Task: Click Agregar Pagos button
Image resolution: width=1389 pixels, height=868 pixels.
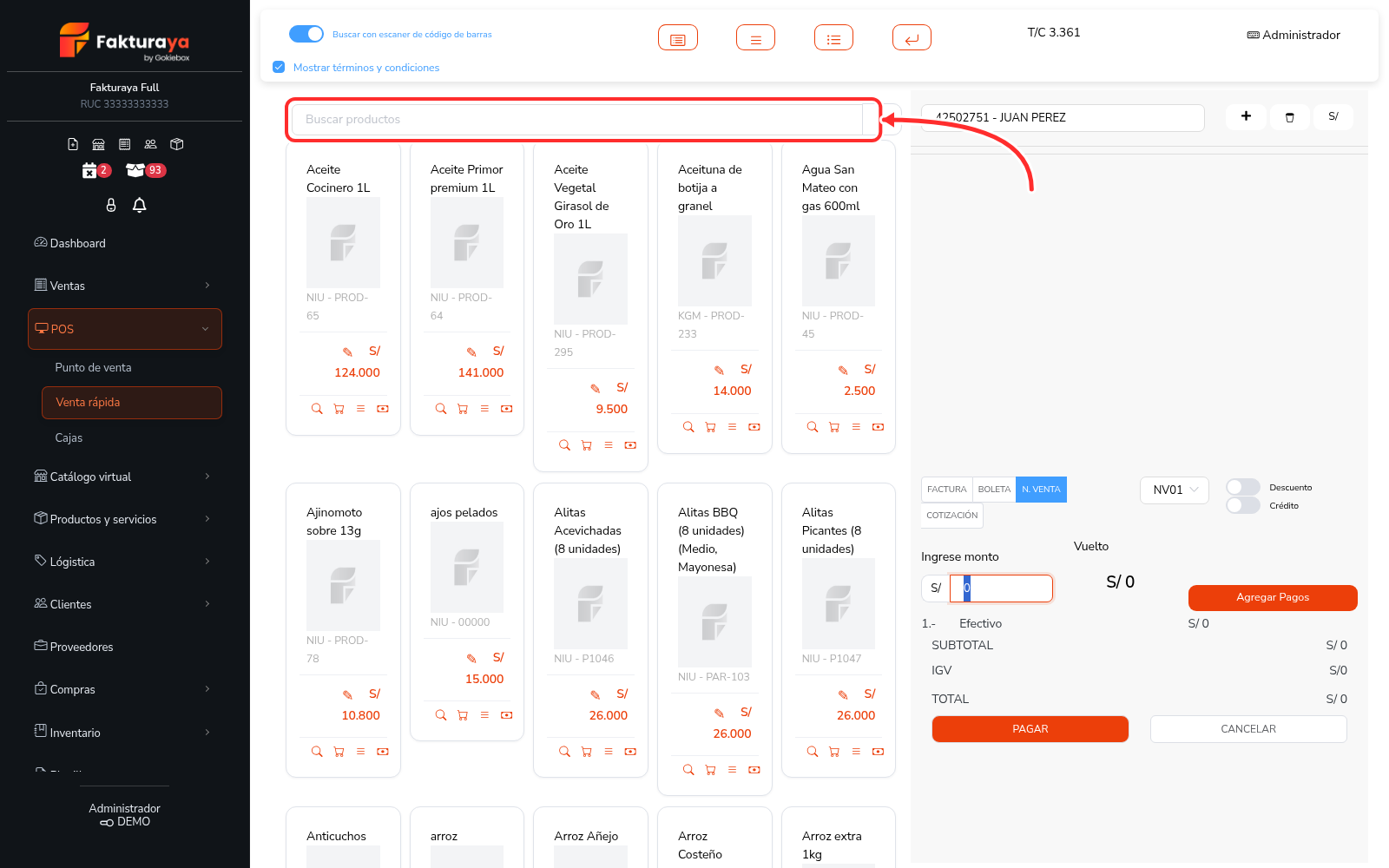Action: coord(1273,597)
